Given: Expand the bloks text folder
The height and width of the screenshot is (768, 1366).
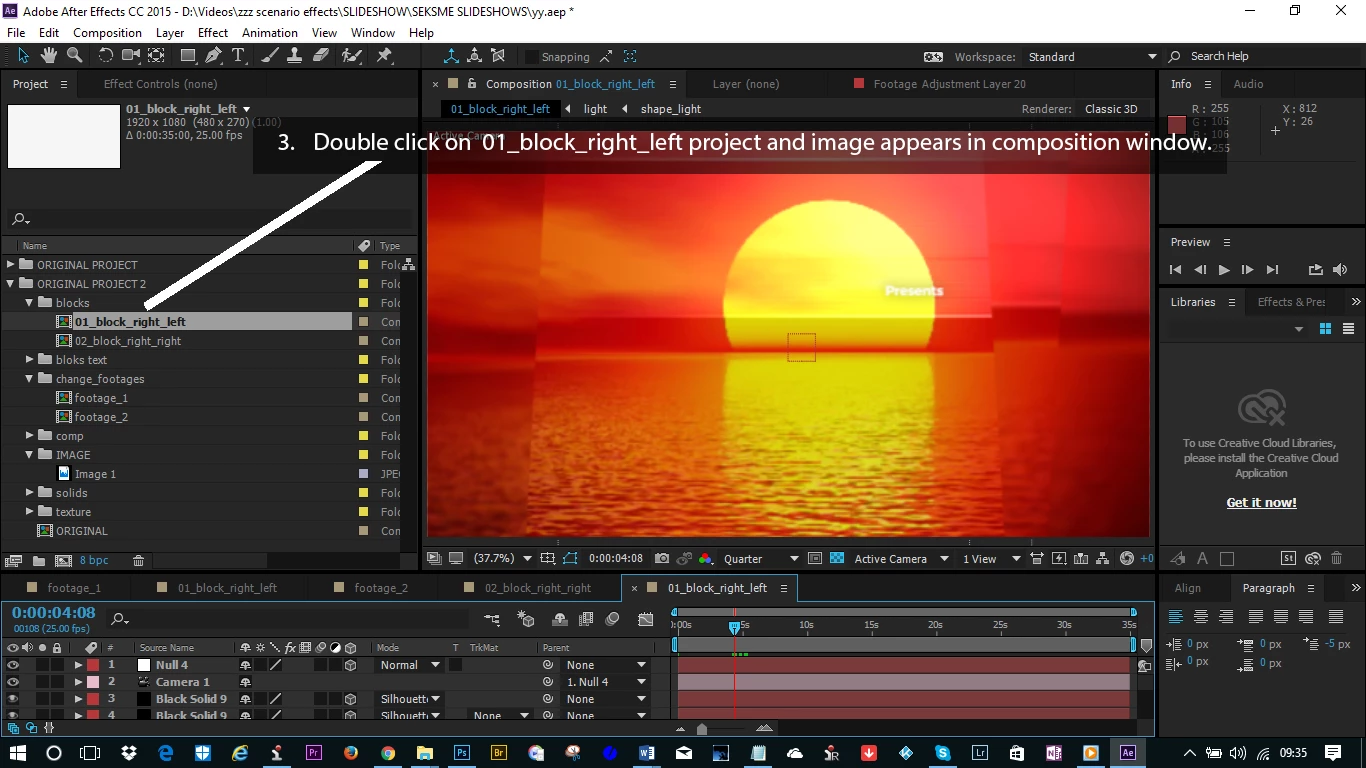Looking at the screenshot, I should (30, 360).
